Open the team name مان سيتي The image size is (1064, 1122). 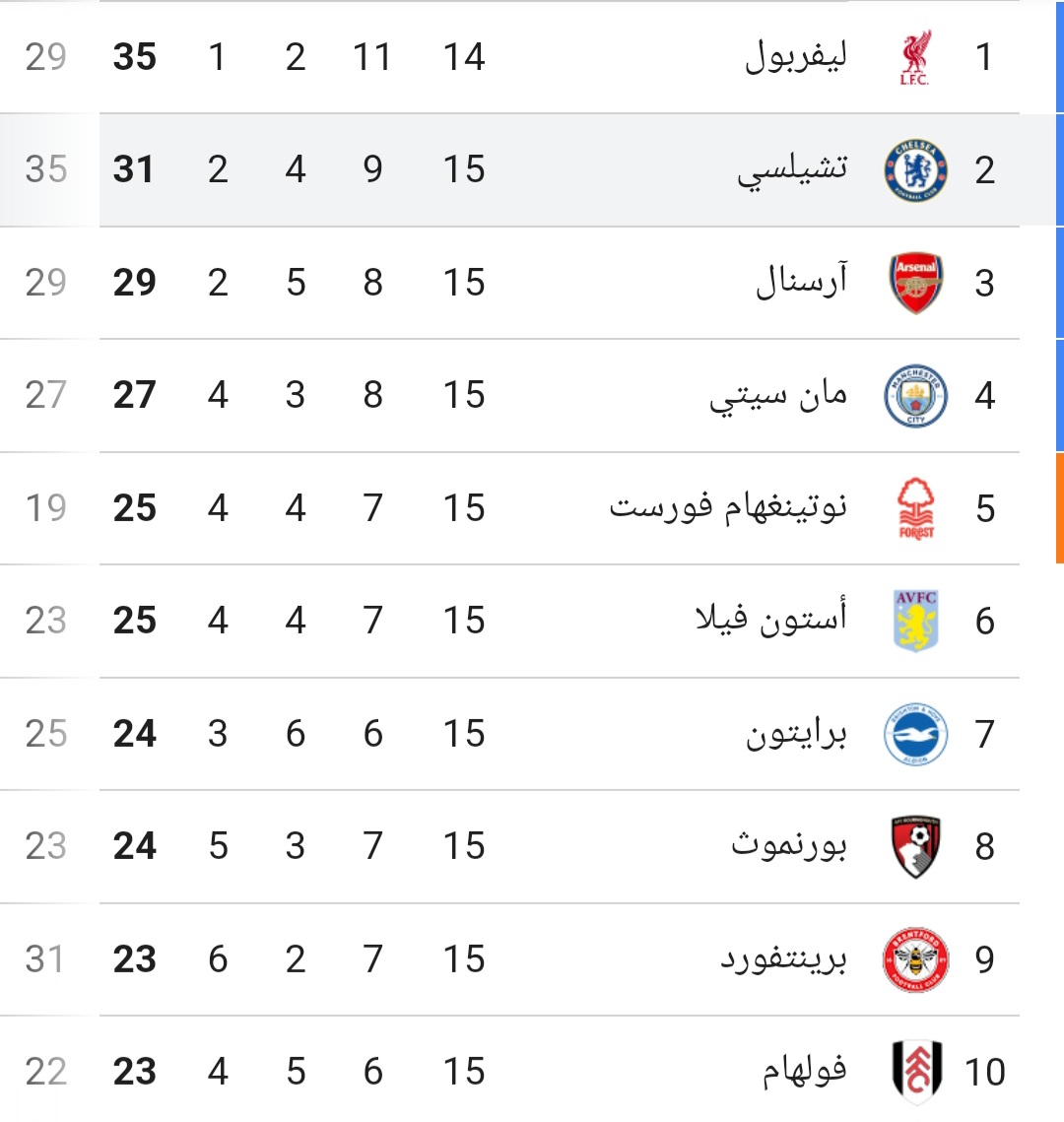[777, 396]
